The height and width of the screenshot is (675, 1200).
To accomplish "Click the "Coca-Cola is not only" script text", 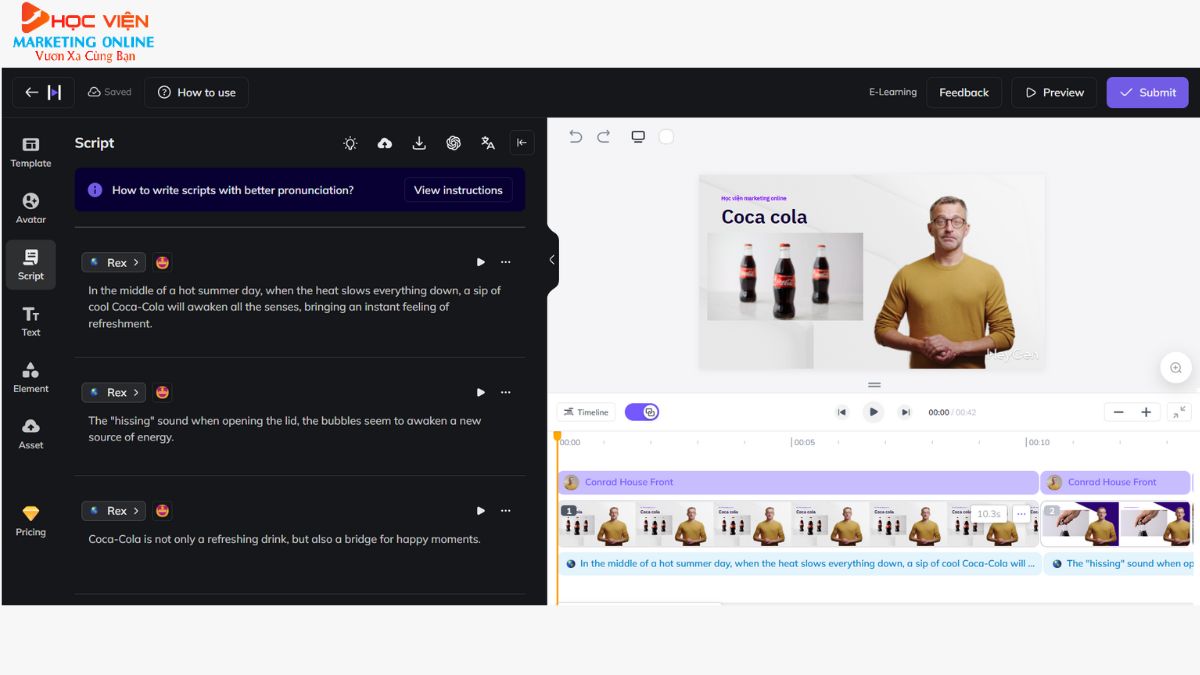I will tap(285, 539).
